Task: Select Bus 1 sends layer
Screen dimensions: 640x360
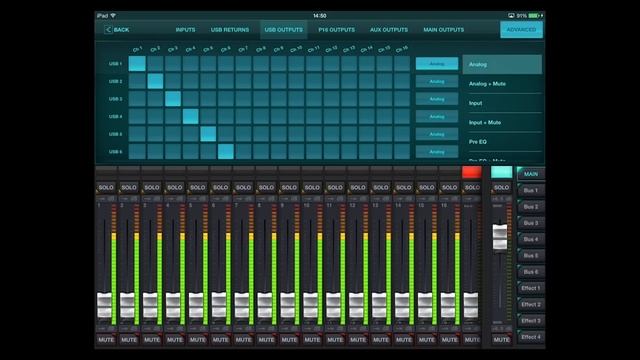Action: click(x=531, y=191)
